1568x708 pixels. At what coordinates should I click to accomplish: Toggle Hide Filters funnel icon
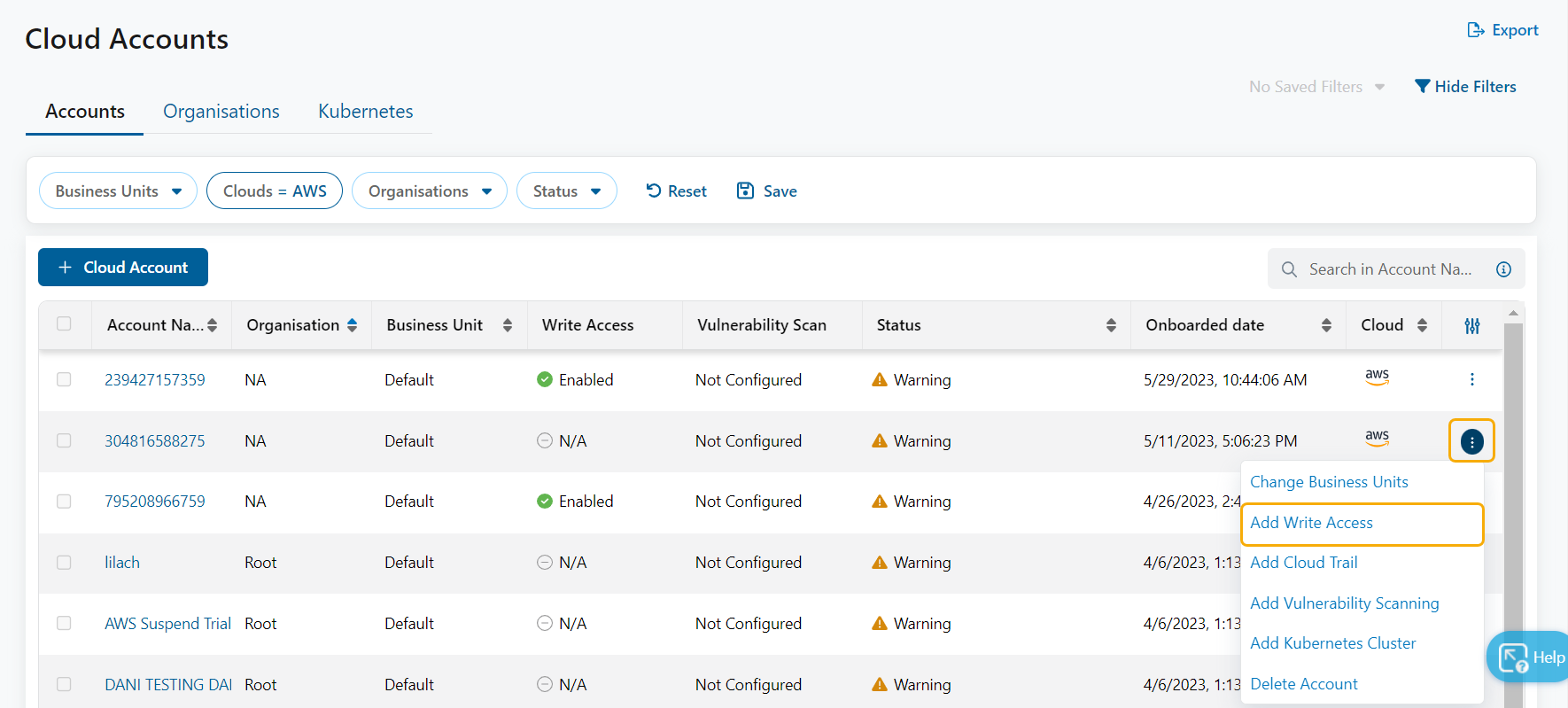click(x=1423, y=86)
